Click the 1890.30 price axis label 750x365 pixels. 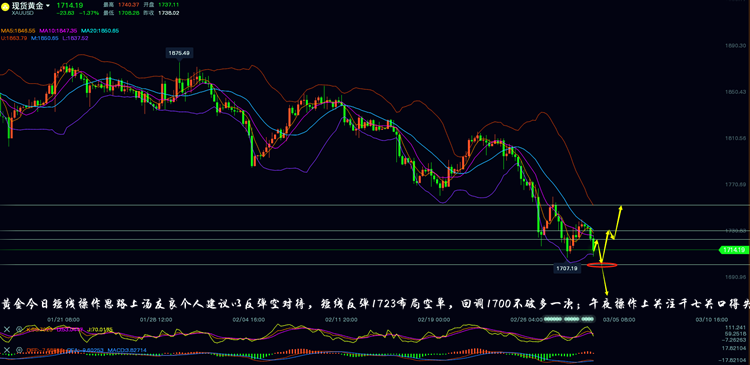click(x=736, y=45)
